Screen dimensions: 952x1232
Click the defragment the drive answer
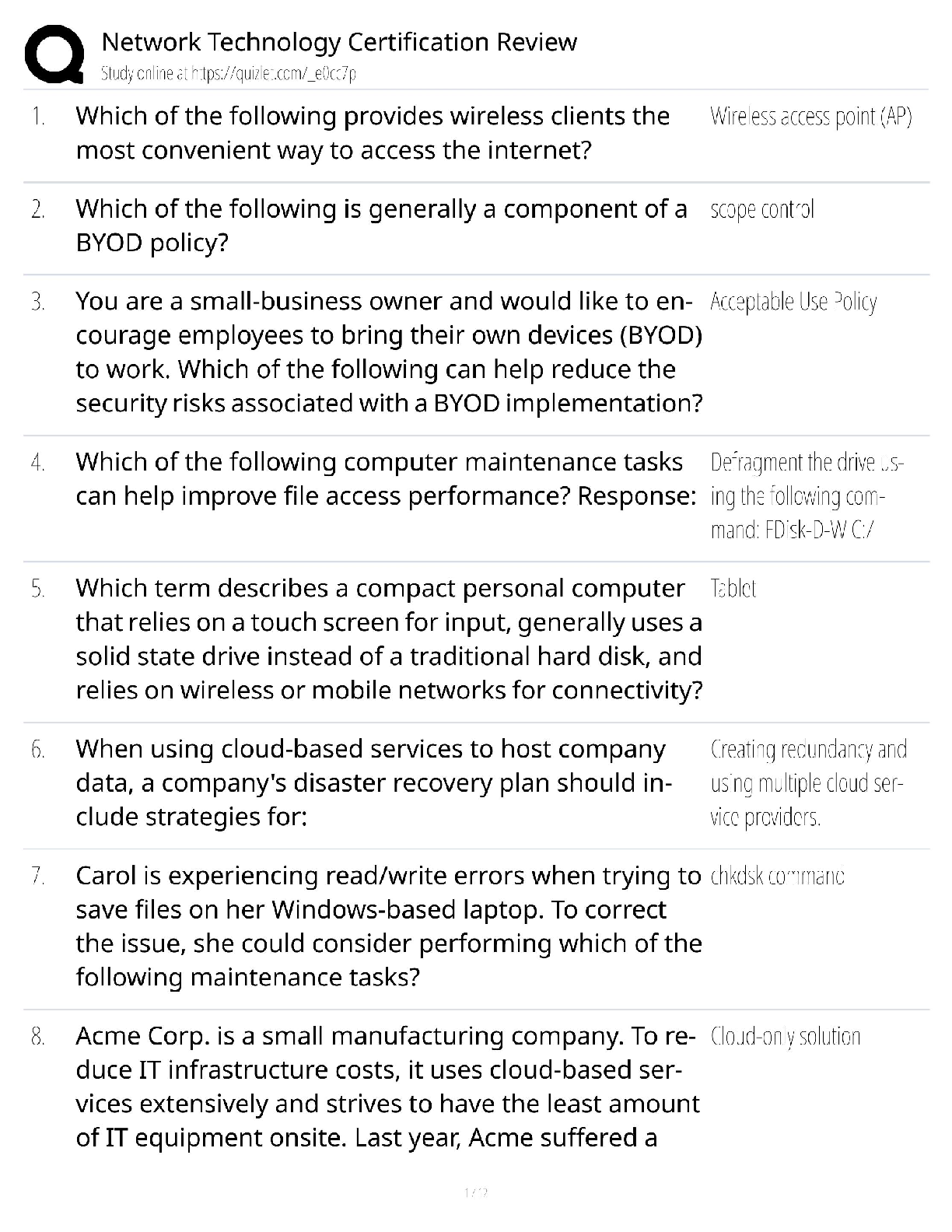click(x=807, y=496)
